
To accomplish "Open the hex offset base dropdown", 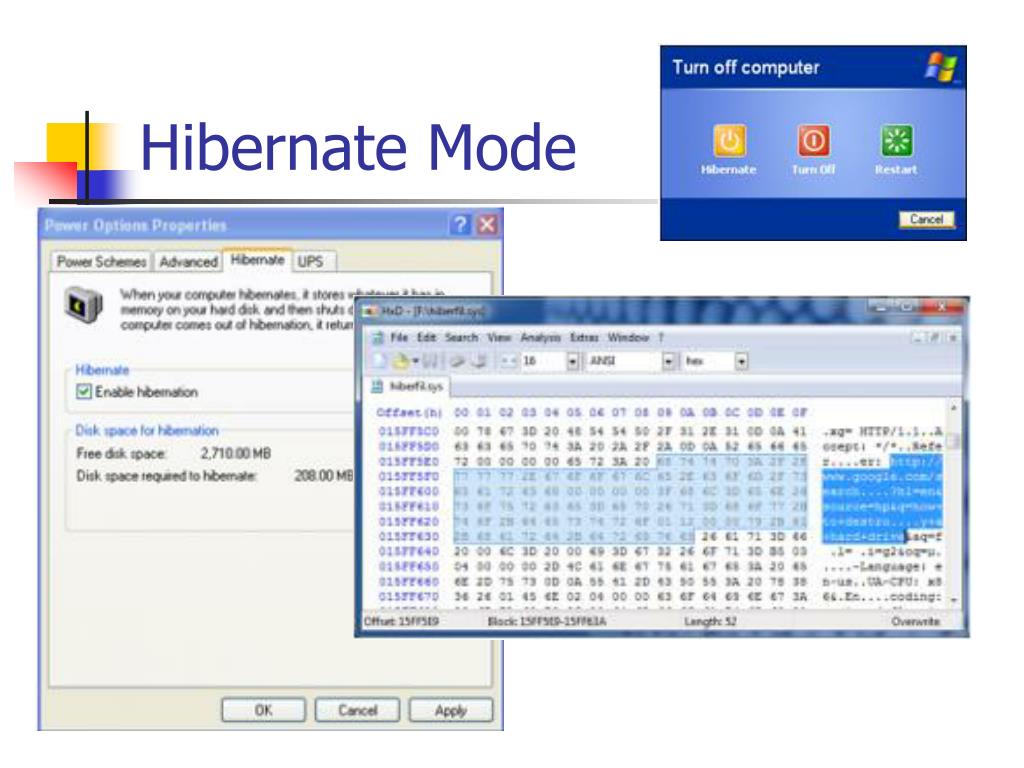I will pos(741,362).
